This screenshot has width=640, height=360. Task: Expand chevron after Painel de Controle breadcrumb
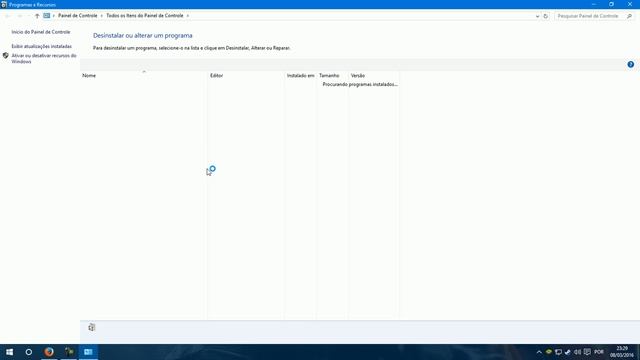(x=102, y=16)
